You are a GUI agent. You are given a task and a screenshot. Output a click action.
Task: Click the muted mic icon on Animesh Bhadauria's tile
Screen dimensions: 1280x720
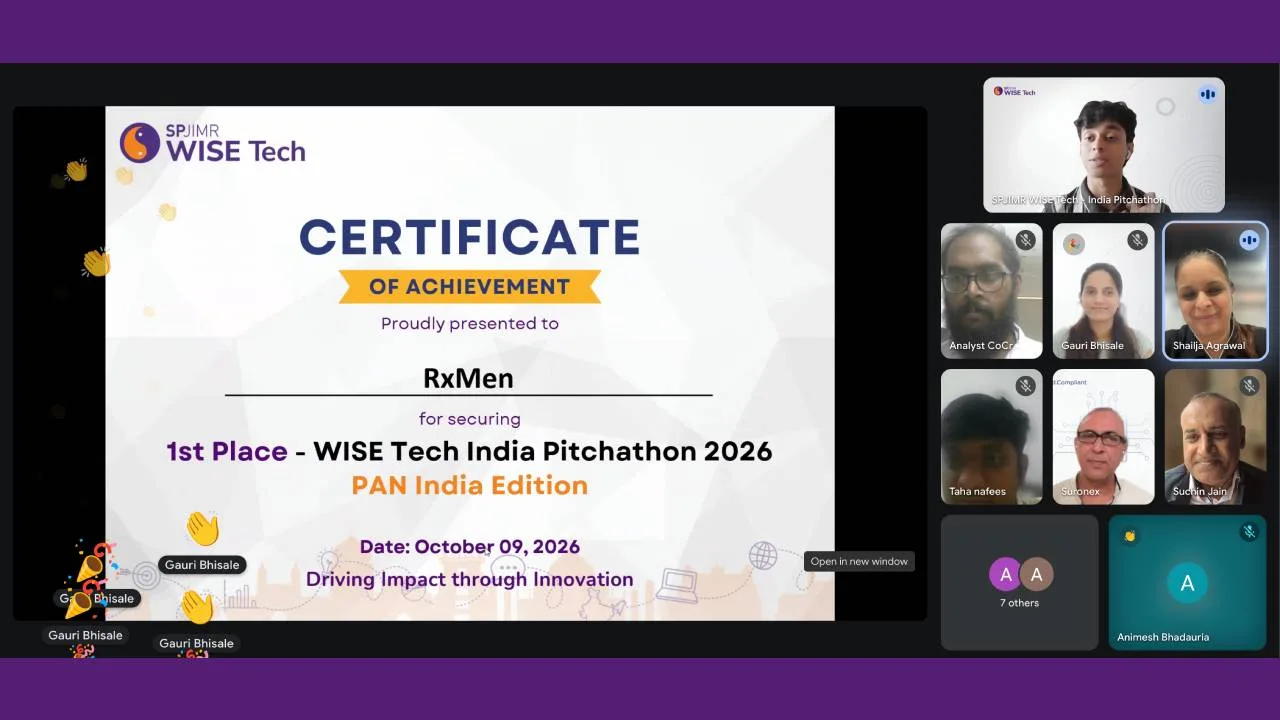[1249, 532]
